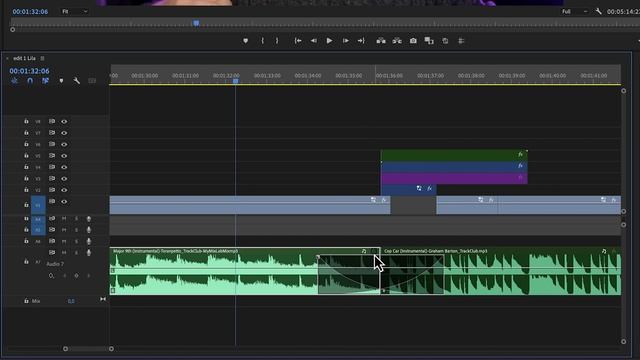
Task: Toggle the V6 track output eye
Action: click(x=64, y=144)
